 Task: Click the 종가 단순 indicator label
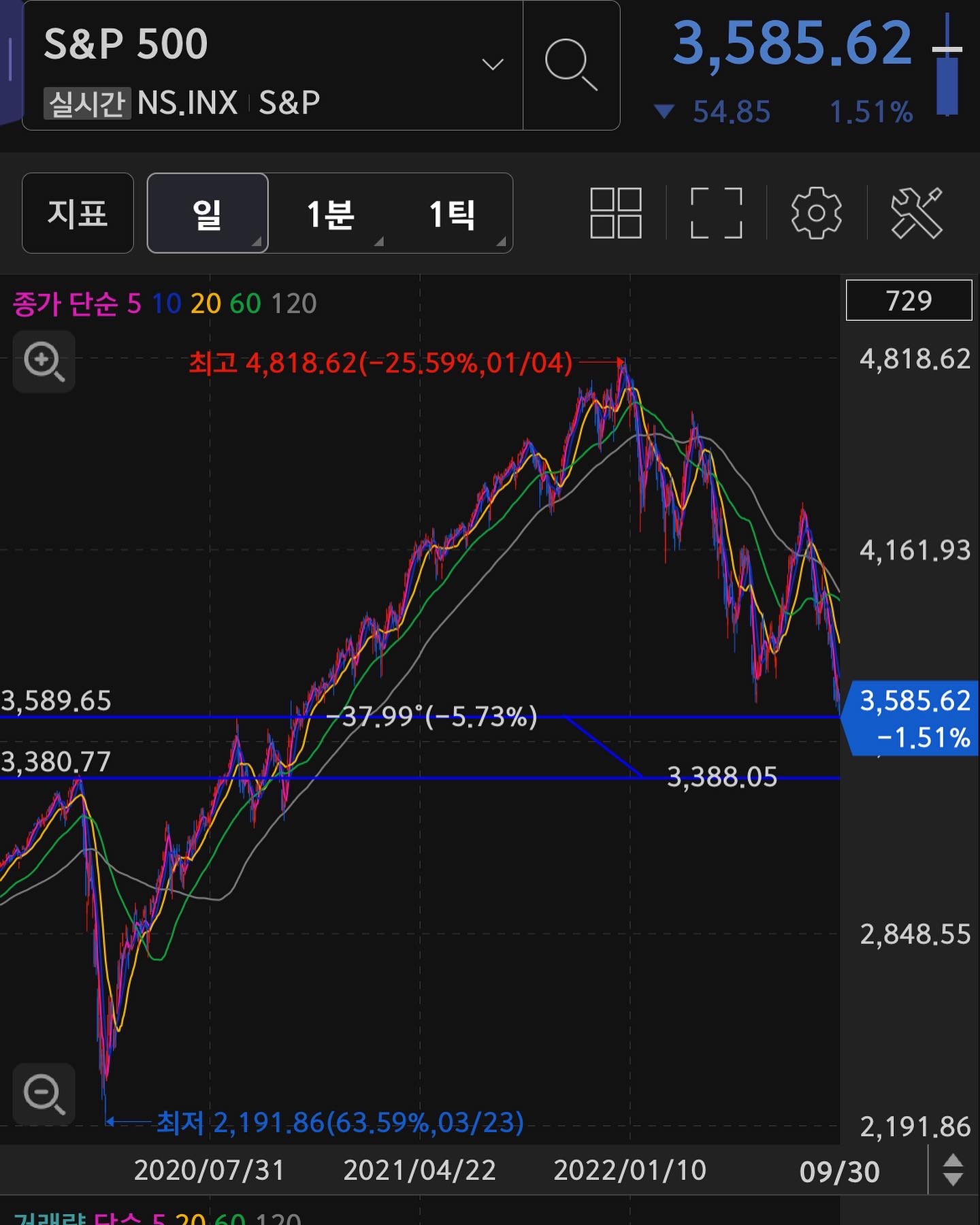pos(65,304)
